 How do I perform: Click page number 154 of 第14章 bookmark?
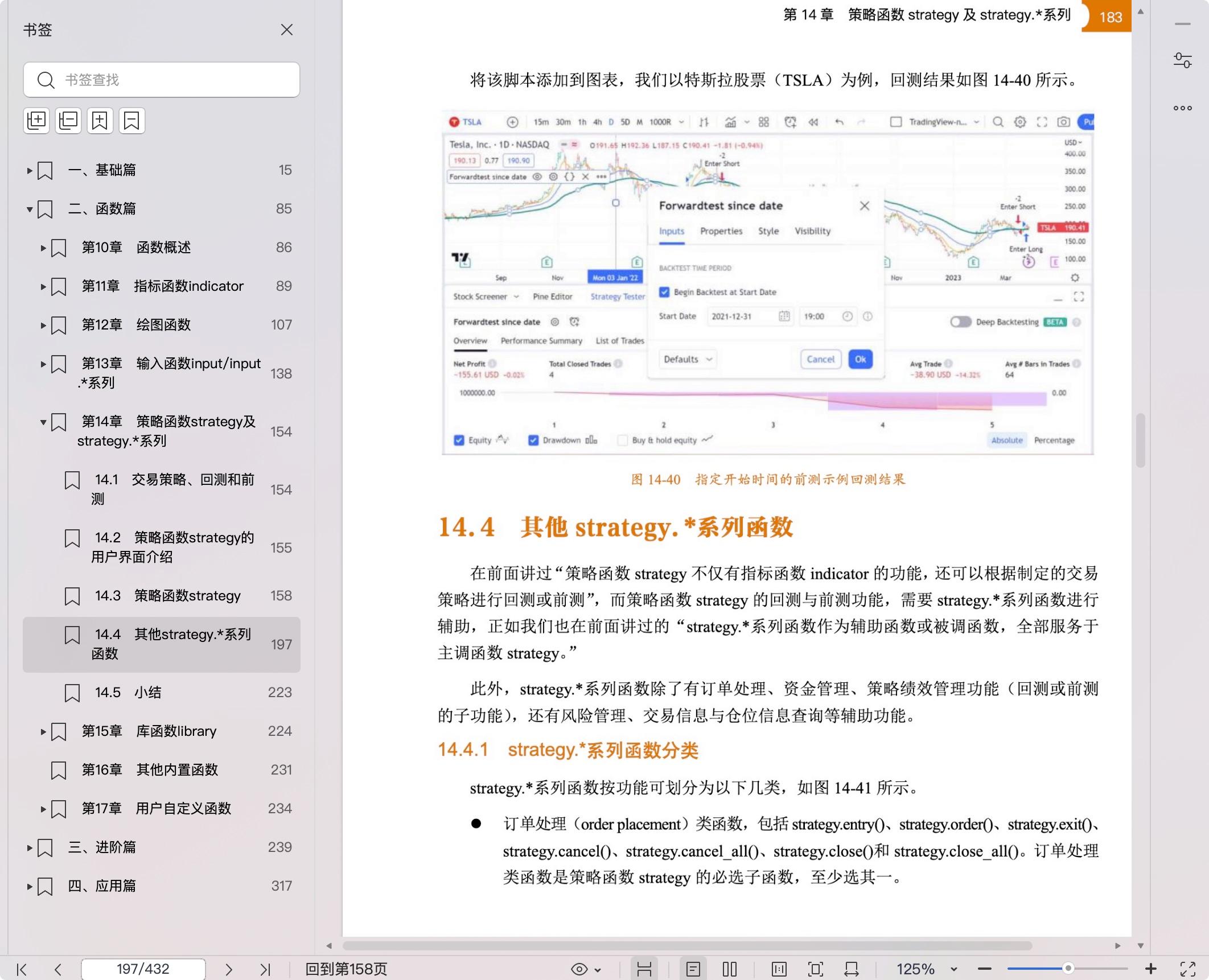click(281, 432)
